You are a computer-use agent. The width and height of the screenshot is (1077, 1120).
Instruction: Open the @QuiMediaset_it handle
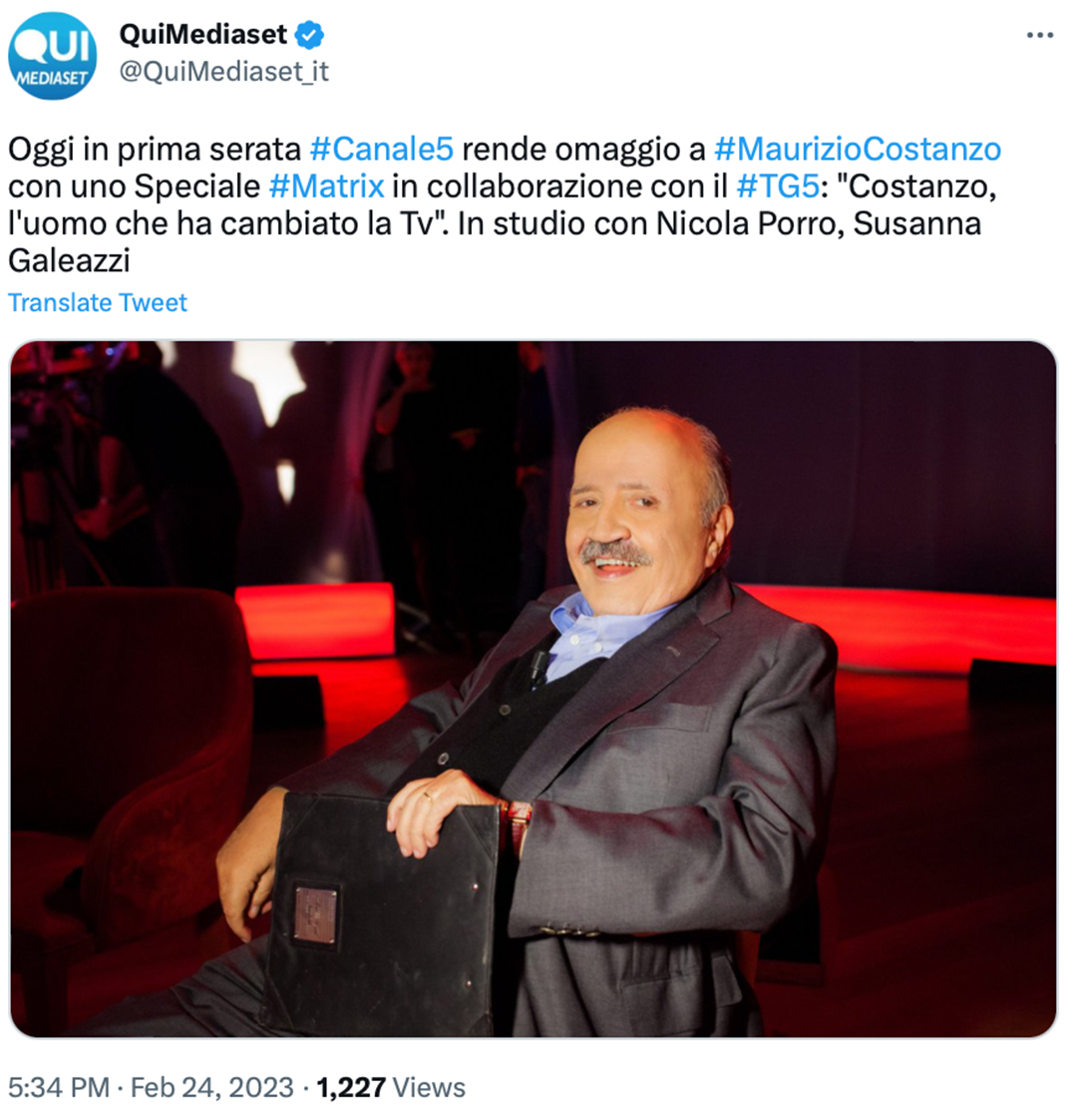[223, 72]
